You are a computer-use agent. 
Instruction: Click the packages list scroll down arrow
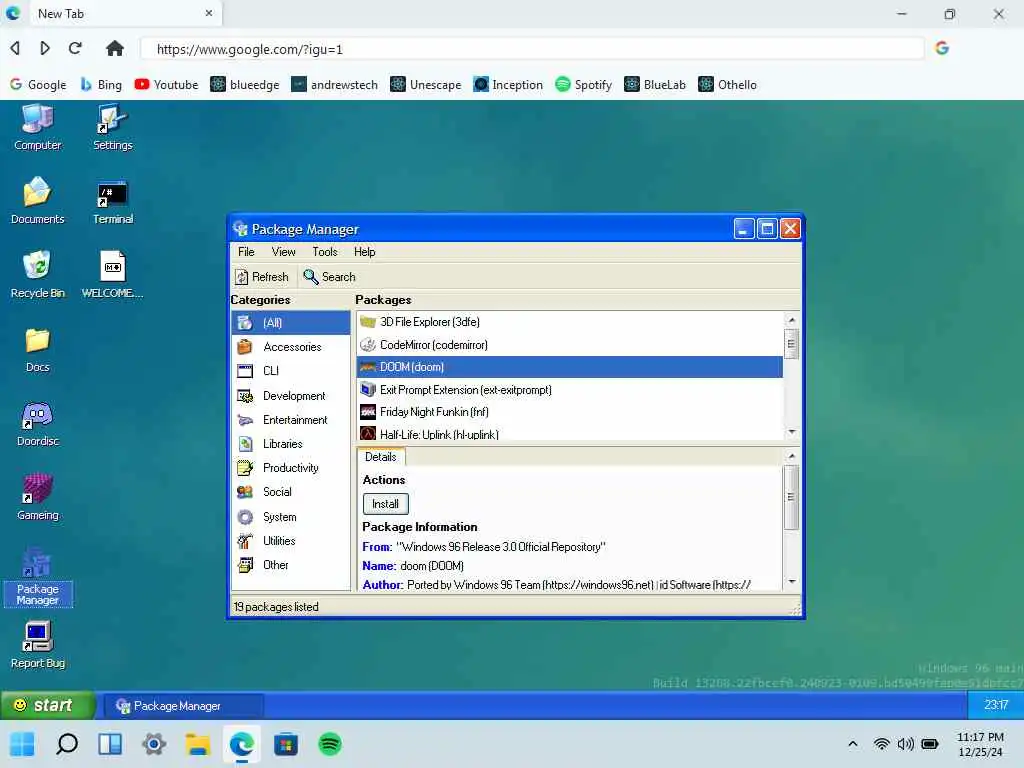[x=792, y=432]
